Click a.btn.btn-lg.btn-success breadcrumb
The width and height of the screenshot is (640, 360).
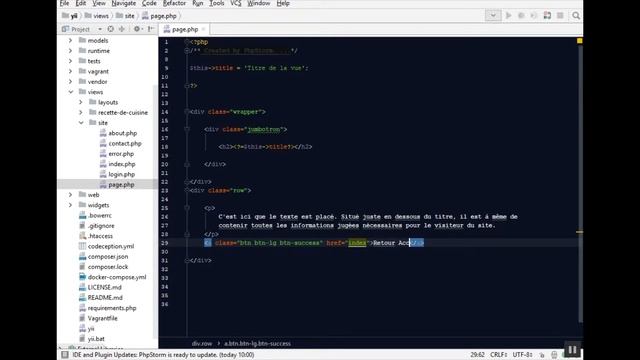pyautogui.click(x=257, y=343)
